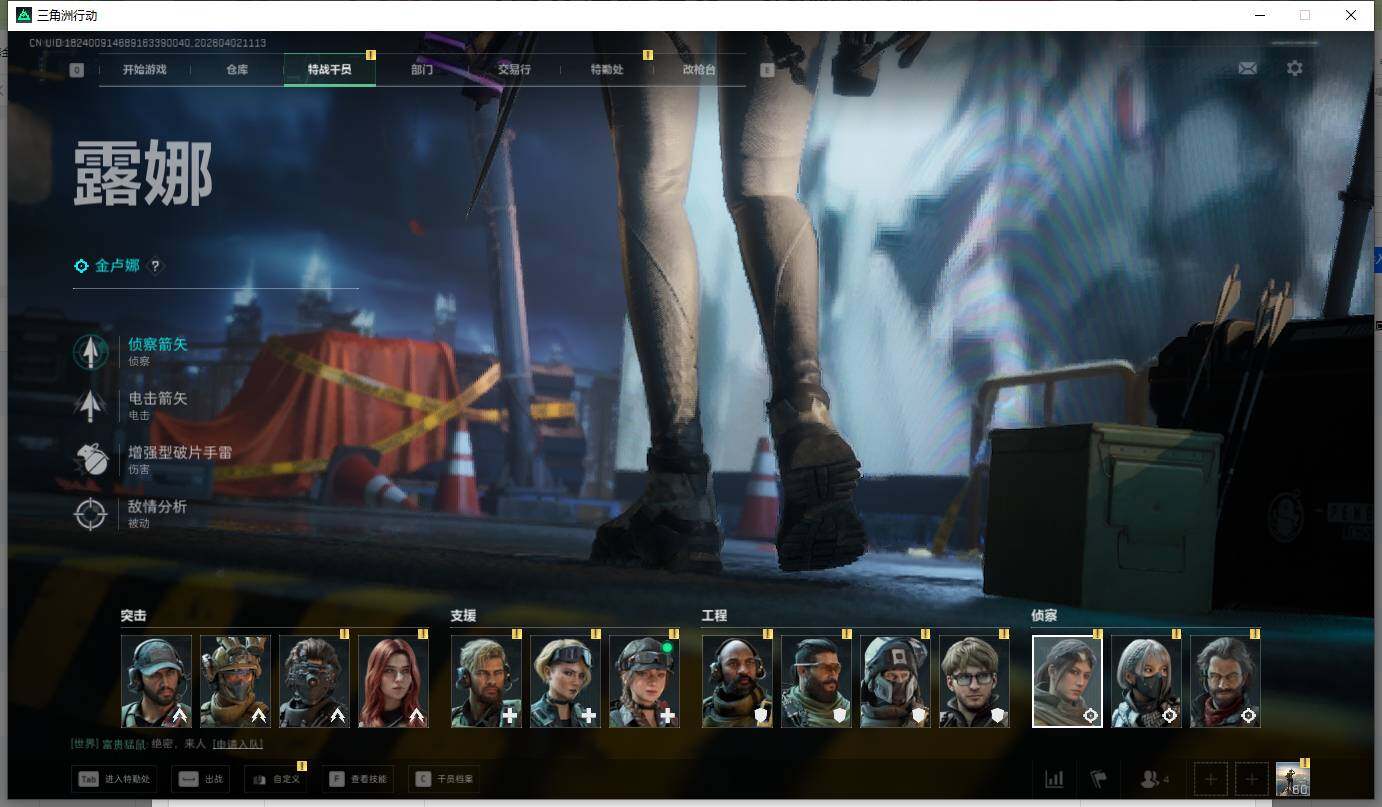Select the assault operator with dark visor
Screen dimensions: 1382x807
point(314,681)
